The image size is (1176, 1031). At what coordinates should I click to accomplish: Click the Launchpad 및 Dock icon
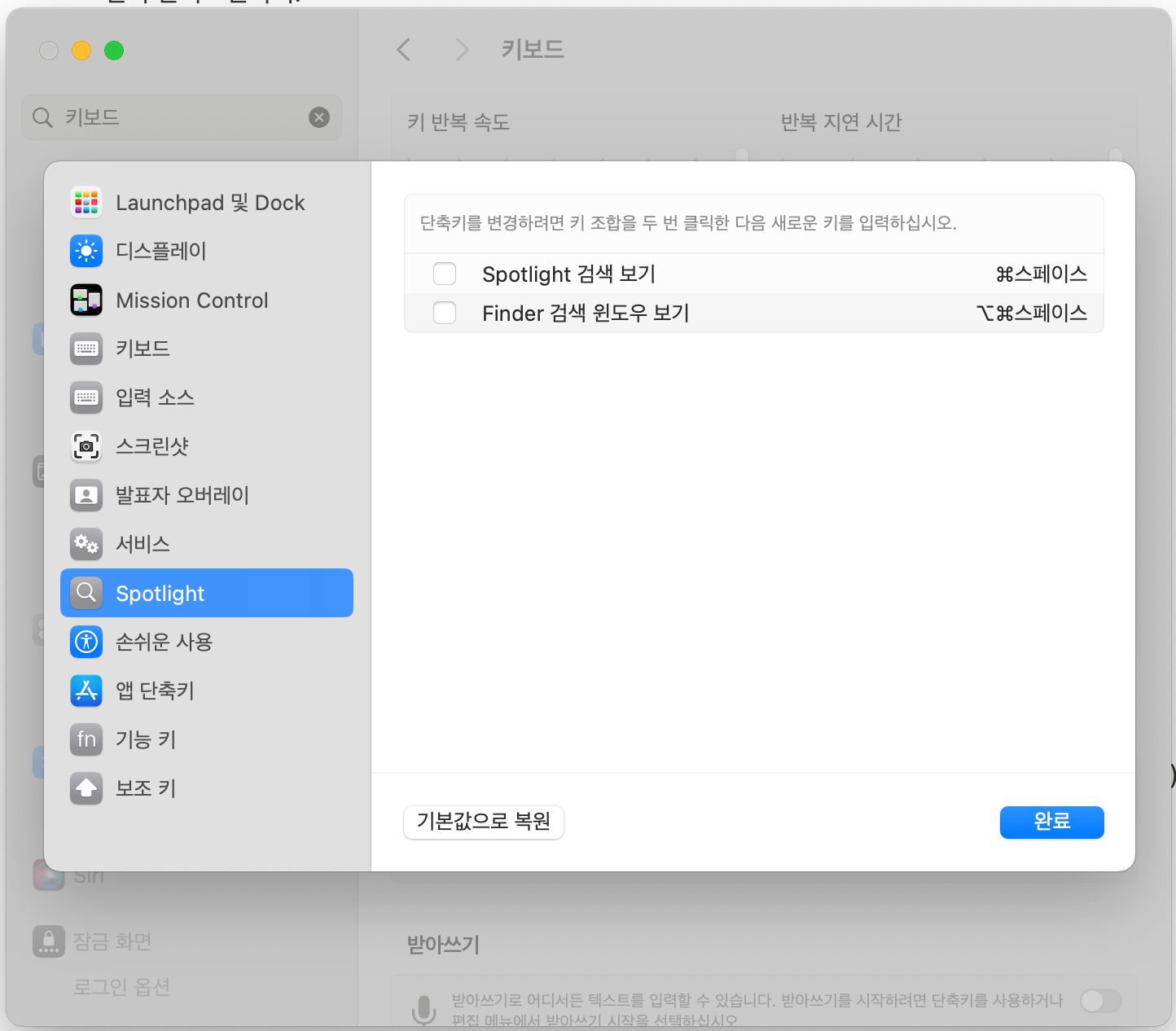pos(86,202)
